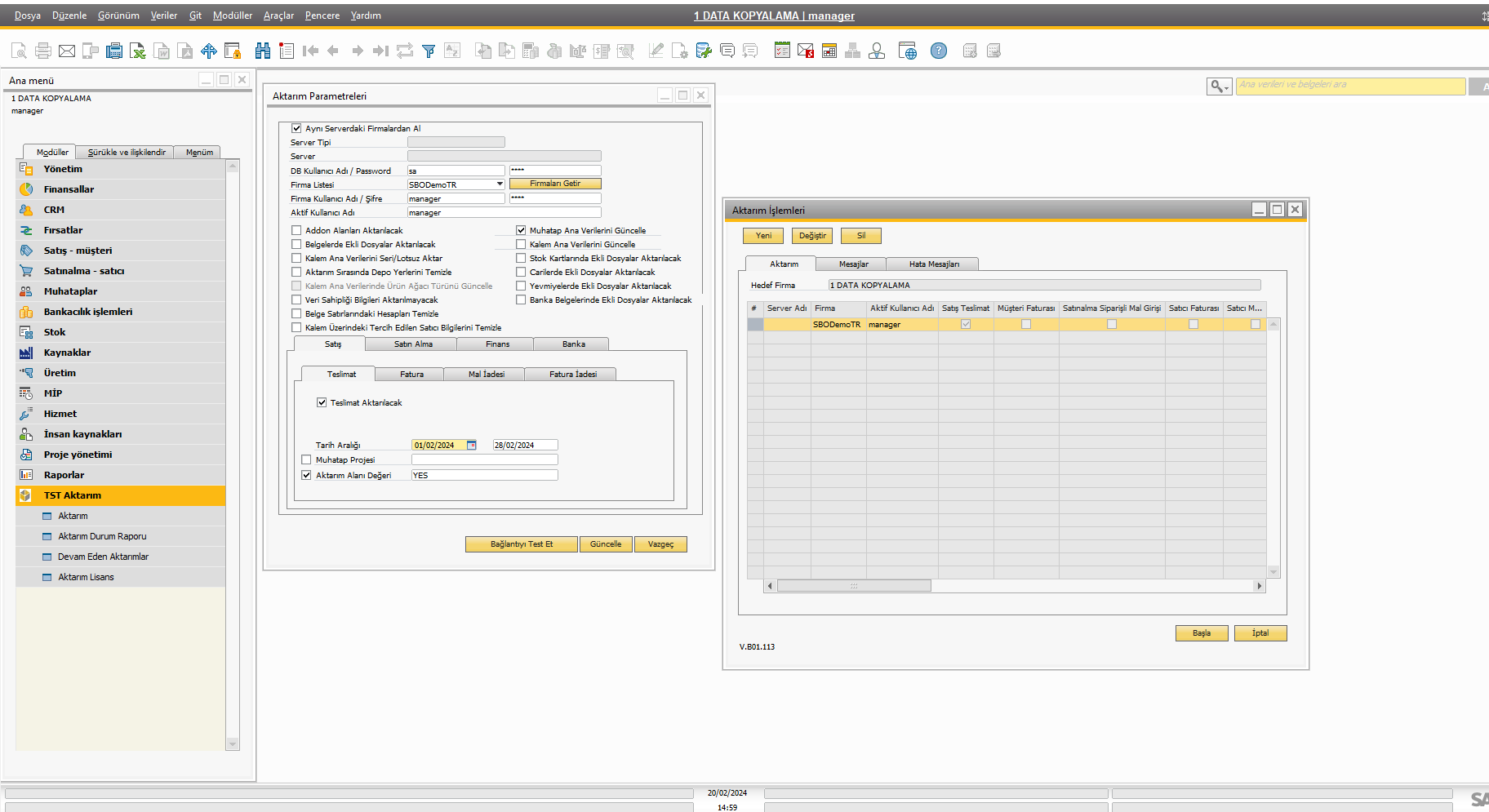Click the grid's horizontal scrollbar thumb

click(x=854, y=586)
